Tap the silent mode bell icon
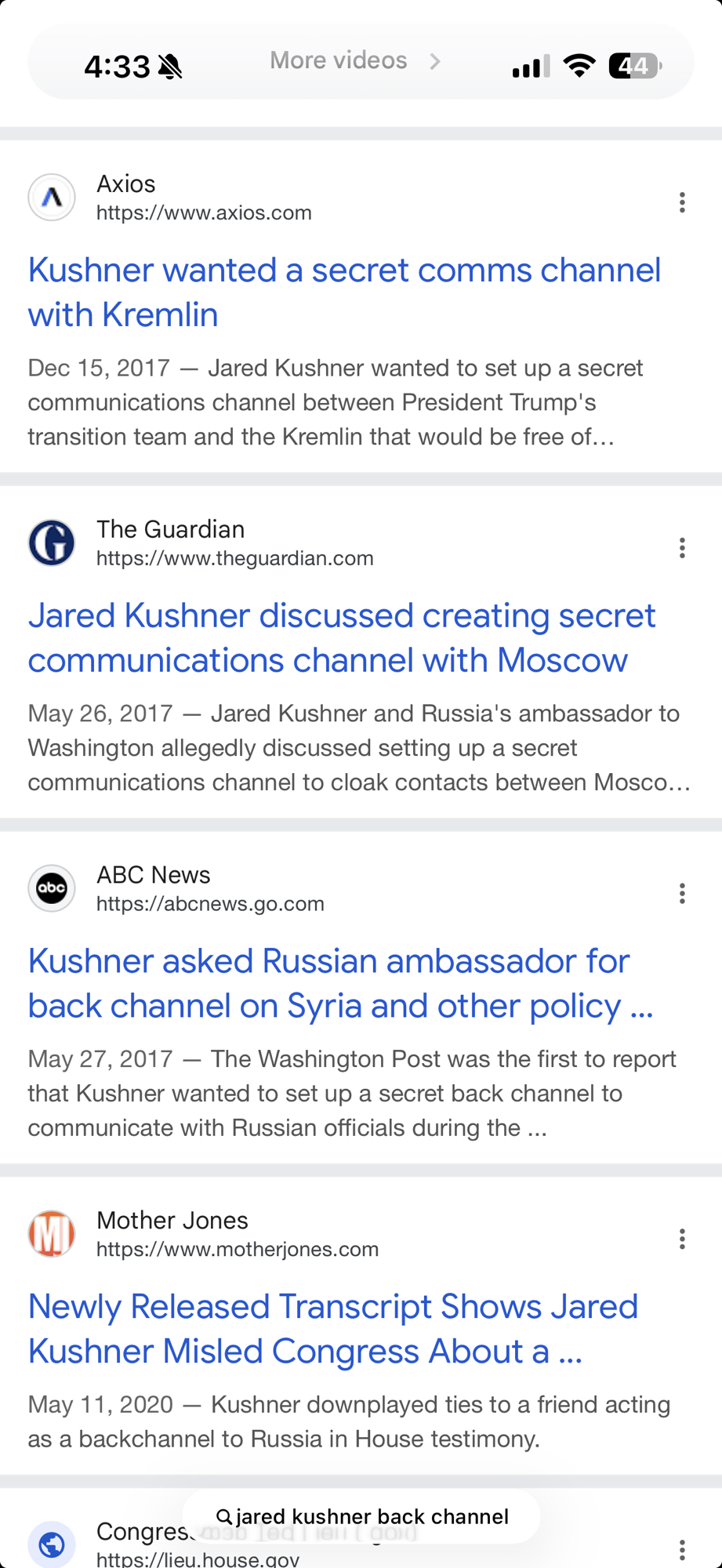Image resolution: width=722 pixels, height=1568 pixels. click(170, 67)
